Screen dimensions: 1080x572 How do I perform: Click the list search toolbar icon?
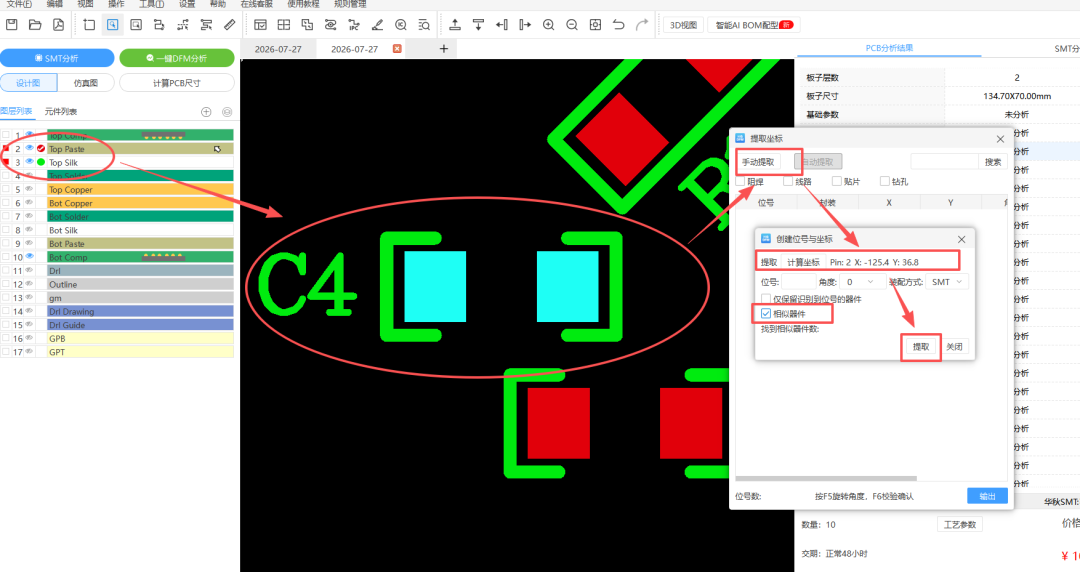tap(424, 25)
